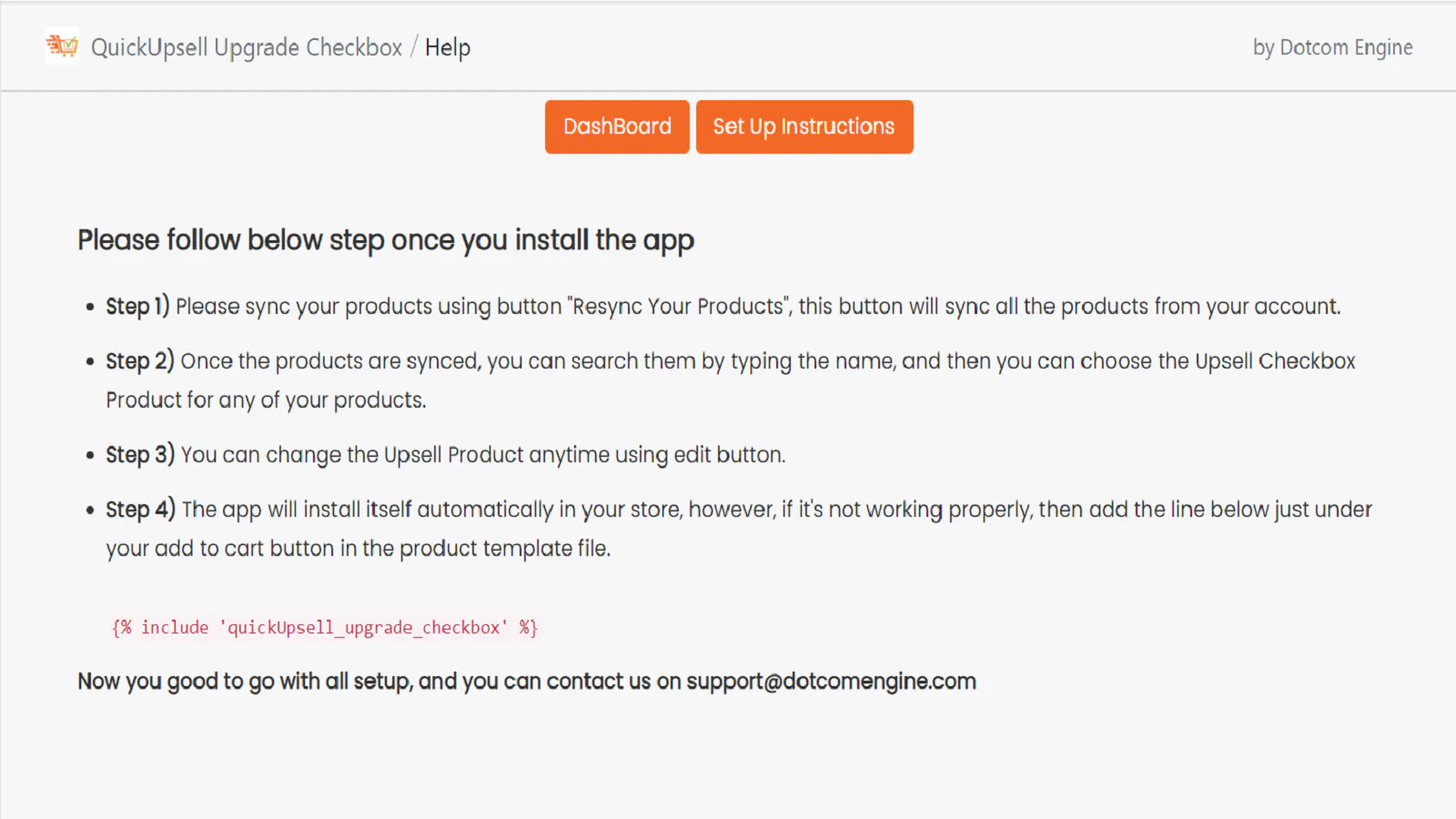
Task: Click the bold 'Step 4)' label
Action: point(140,510)
